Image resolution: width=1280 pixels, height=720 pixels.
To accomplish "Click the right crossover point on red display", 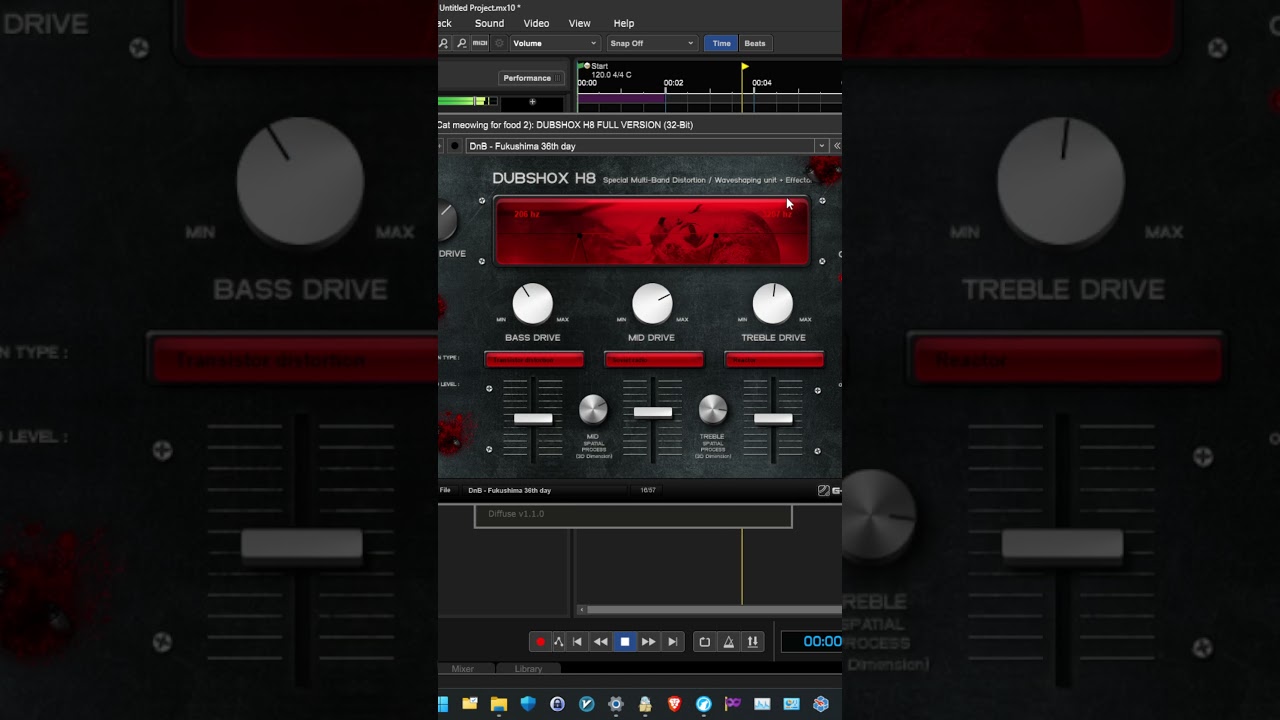I will 716,236.
